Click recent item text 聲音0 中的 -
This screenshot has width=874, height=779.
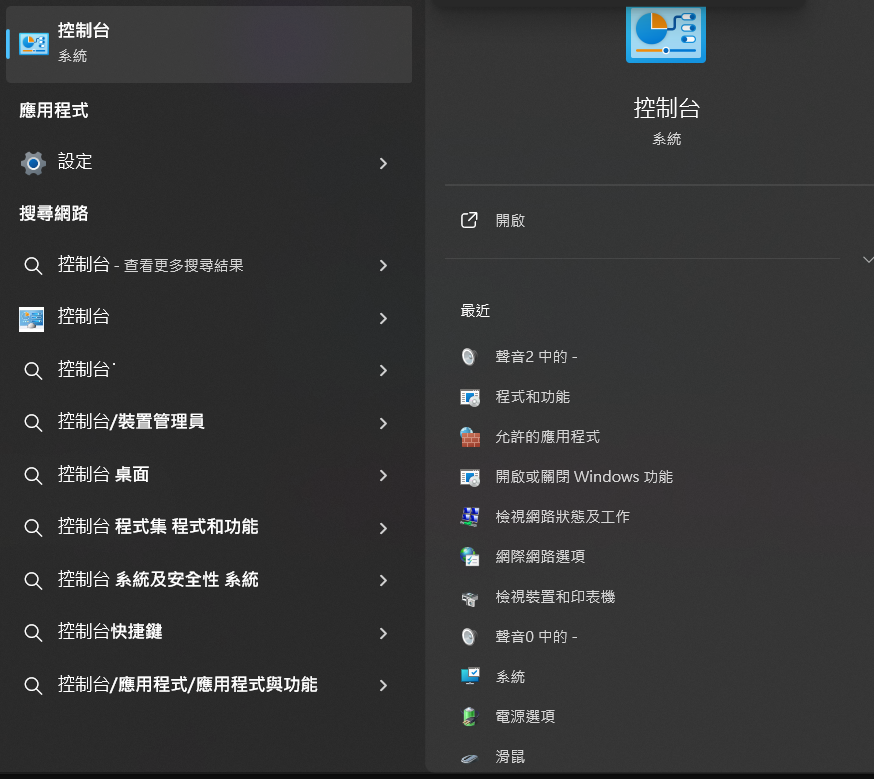536,636
